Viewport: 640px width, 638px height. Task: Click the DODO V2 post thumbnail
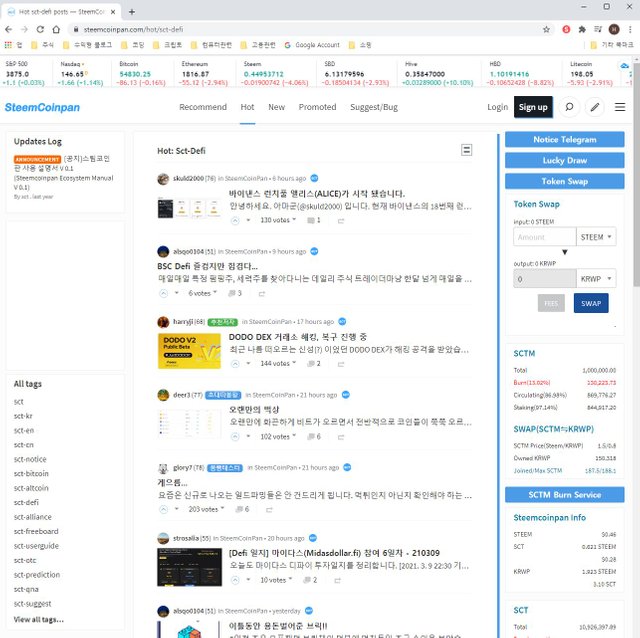189,351
